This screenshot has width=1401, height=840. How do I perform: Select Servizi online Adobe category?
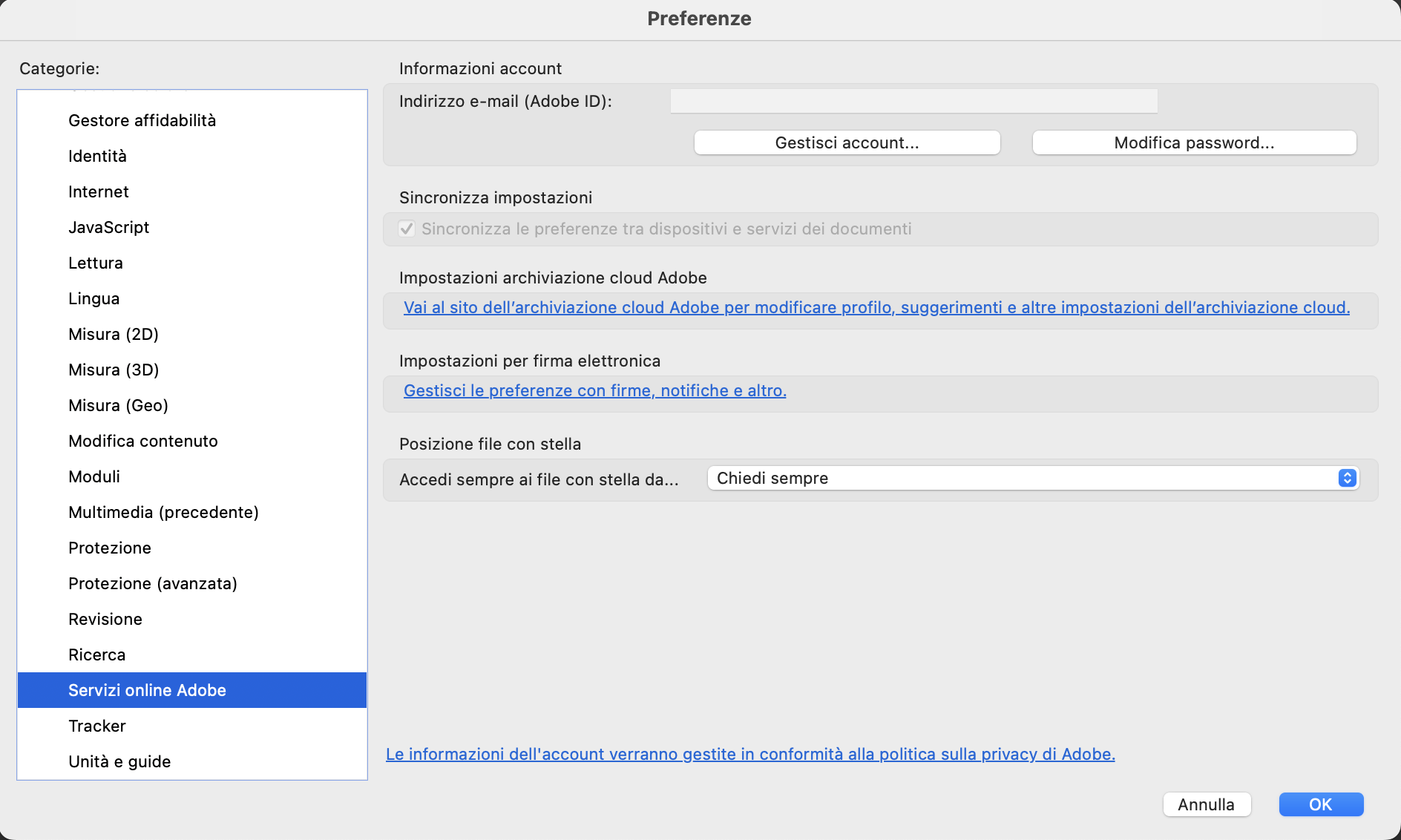(x=192, y=690)
